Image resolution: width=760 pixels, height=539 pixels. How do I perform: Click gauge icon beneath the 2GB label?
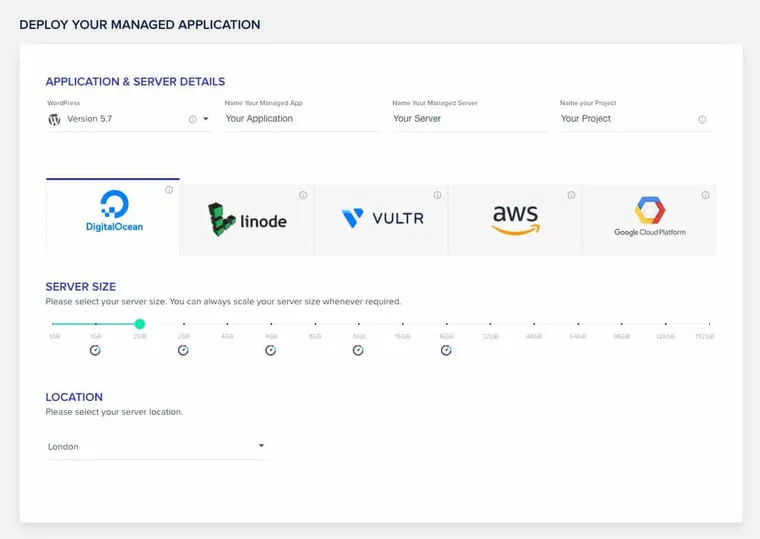(x=183, y=350)
